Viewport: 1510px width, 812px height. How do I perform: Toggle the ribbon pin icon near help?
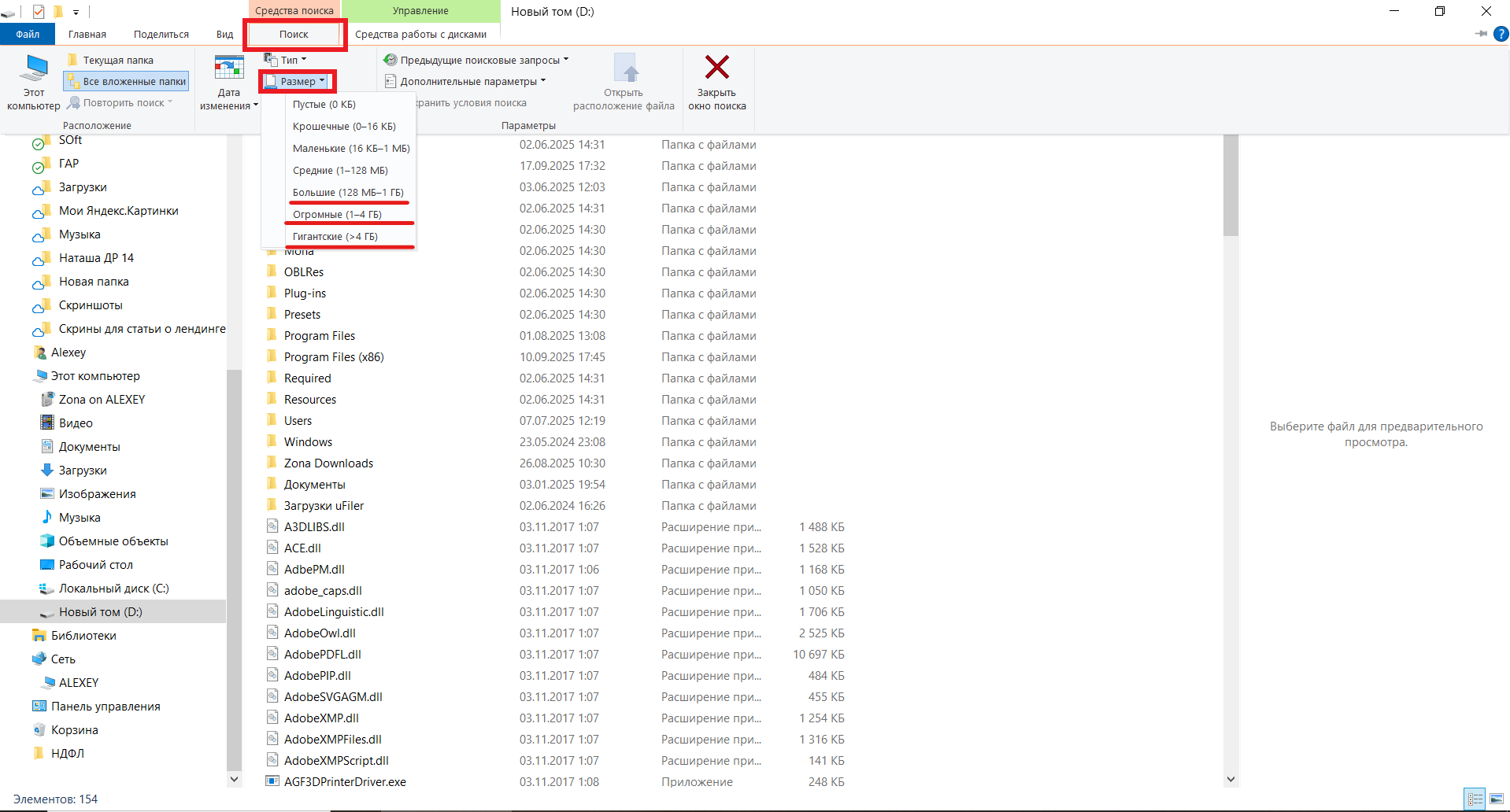(1481, 34)
